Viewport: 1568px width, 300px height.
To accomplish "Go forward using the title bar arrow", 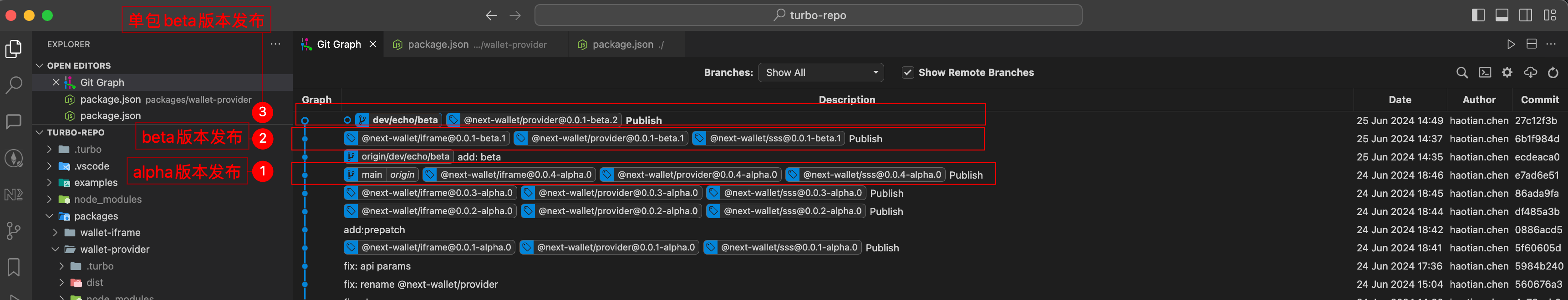I will (515, 15).
